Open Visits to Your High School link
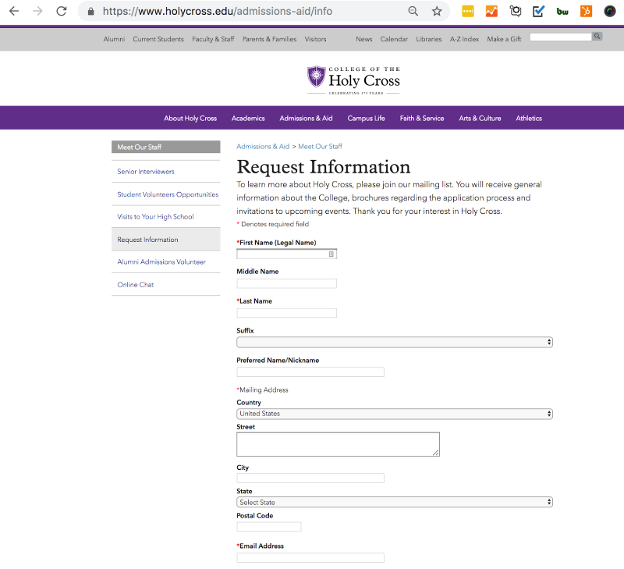 point(156,216)
